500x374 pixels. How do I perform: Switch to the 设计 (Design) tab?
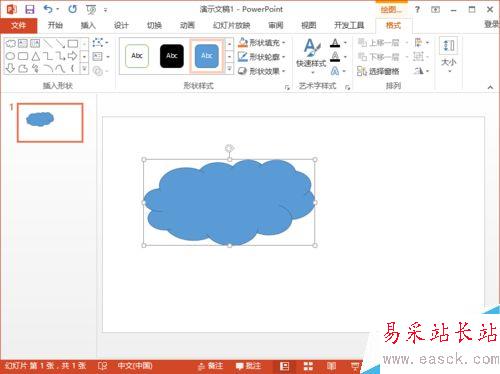(121, 25)
